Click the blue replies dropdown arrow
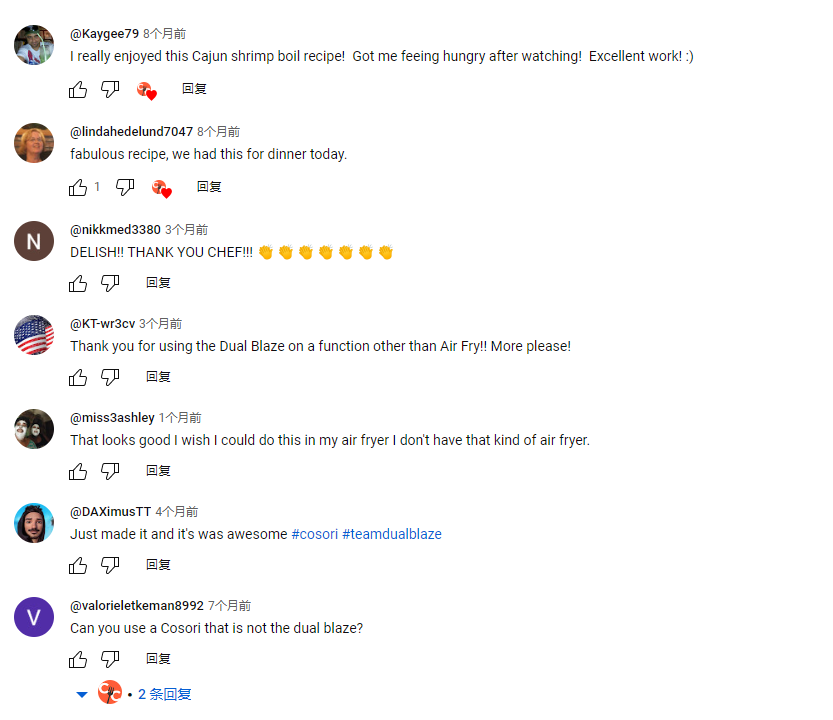 (x=82, y=694)
